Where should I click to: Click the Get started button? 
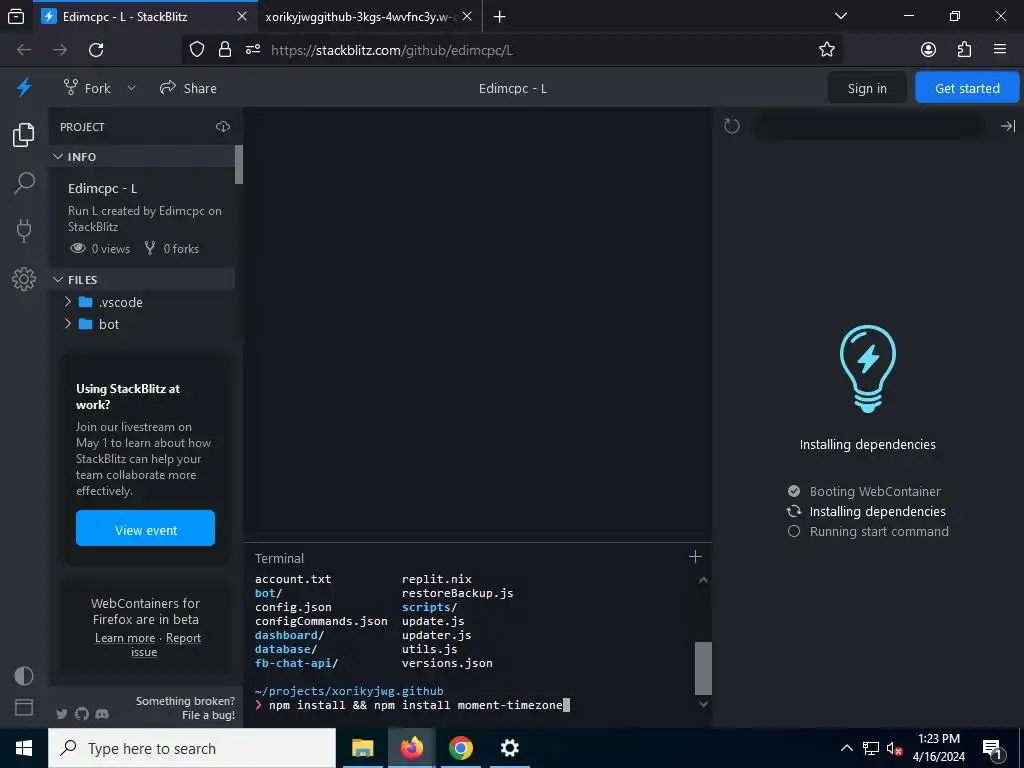pos(967,88)
